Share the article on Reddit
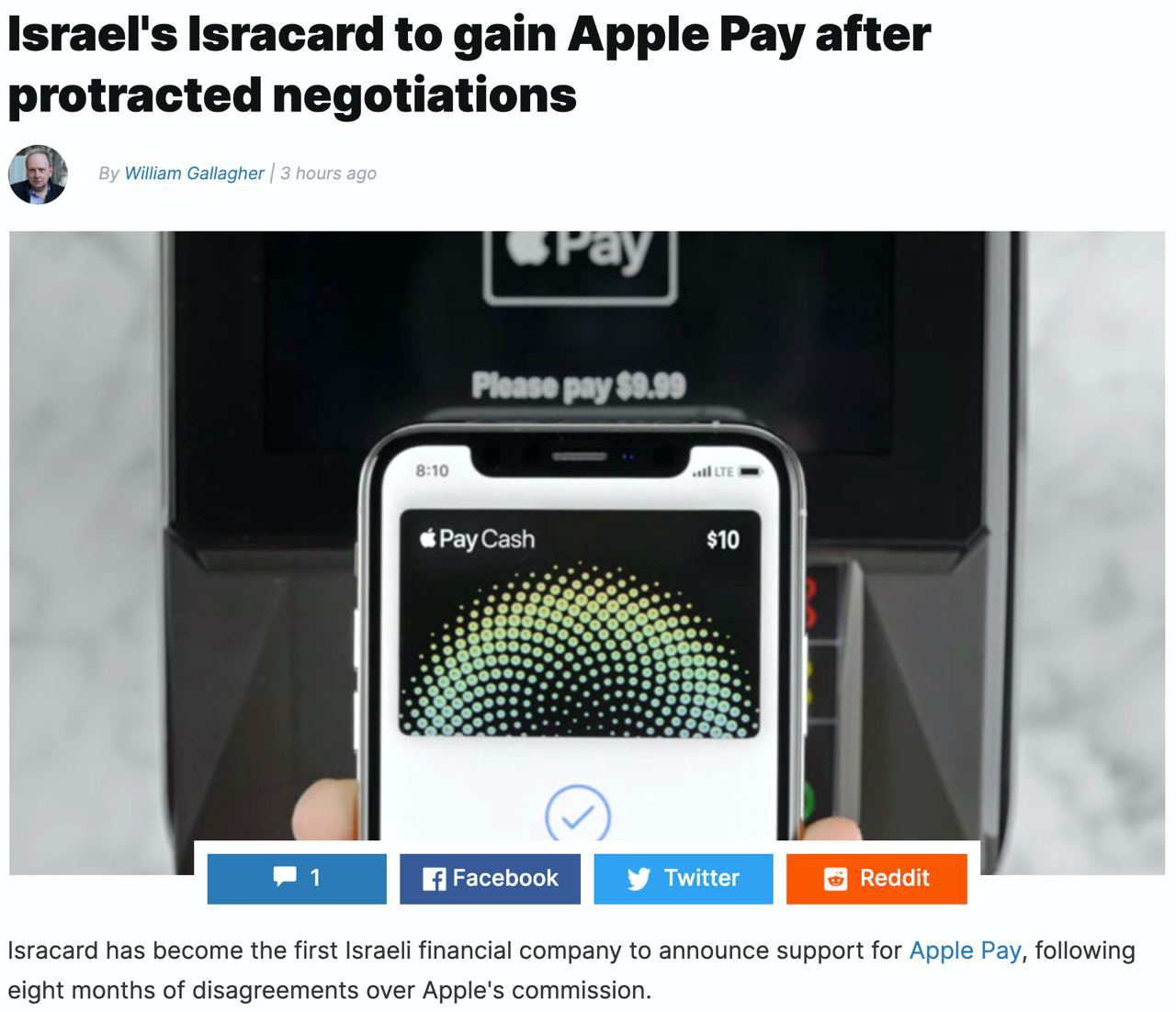1176x1012 pixels. click(x=876, y=879)
